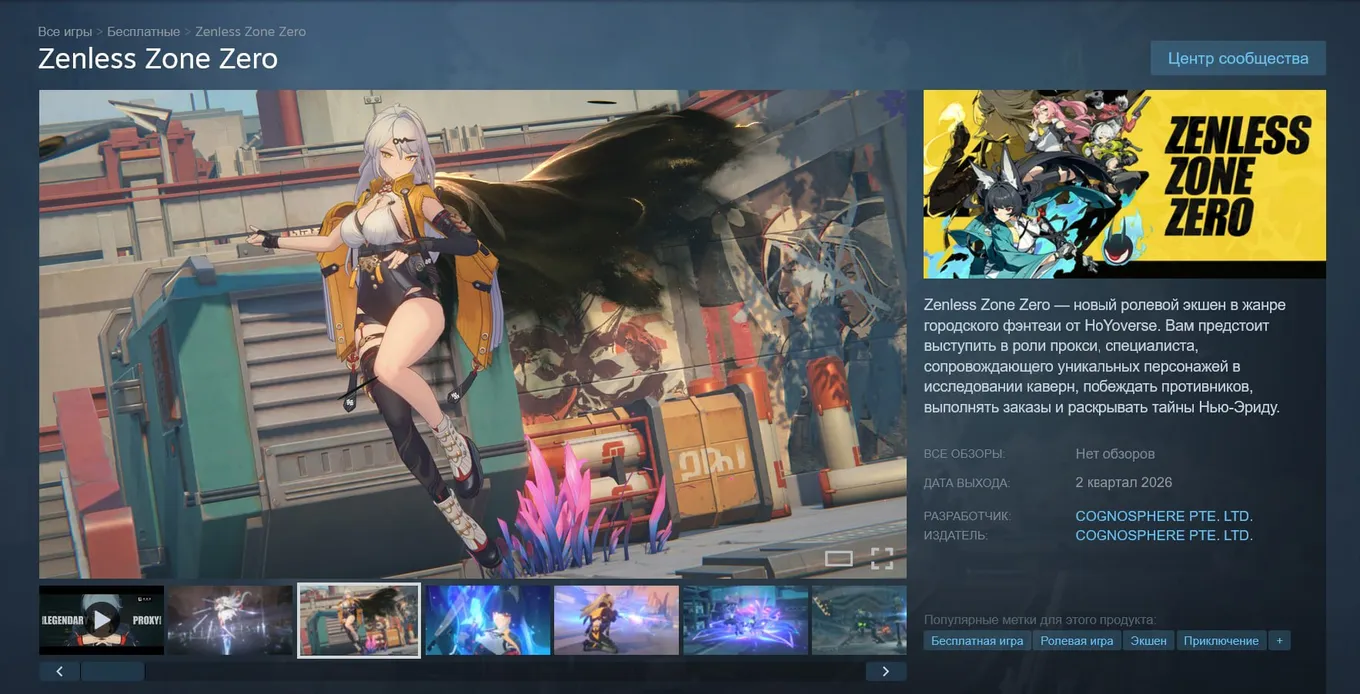Open the Бесплатные breadcrumb link
The image size is (1360, 694).
tap(143, 31)
